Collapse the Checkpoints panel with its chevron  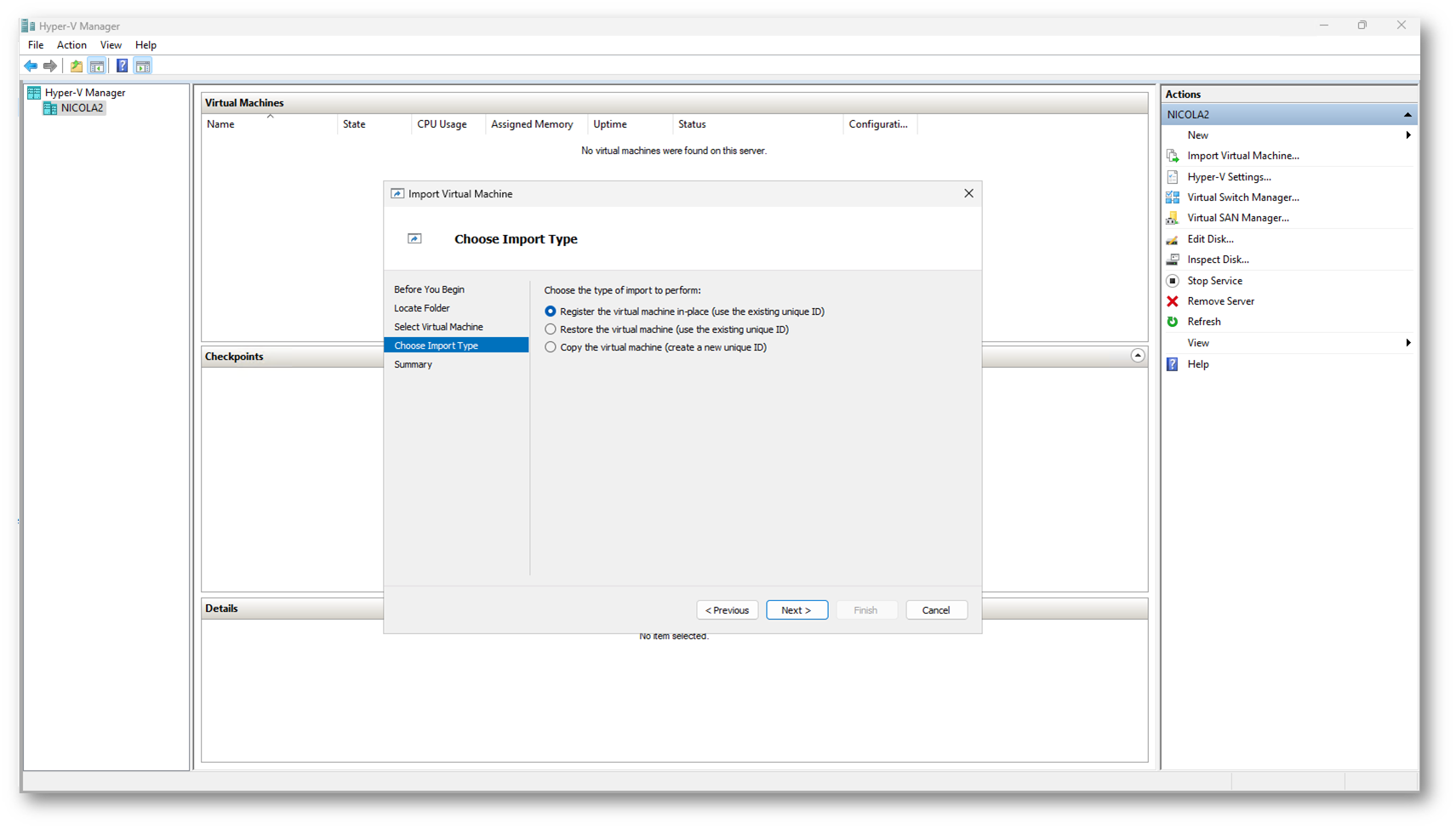(x=1138, y=356)
